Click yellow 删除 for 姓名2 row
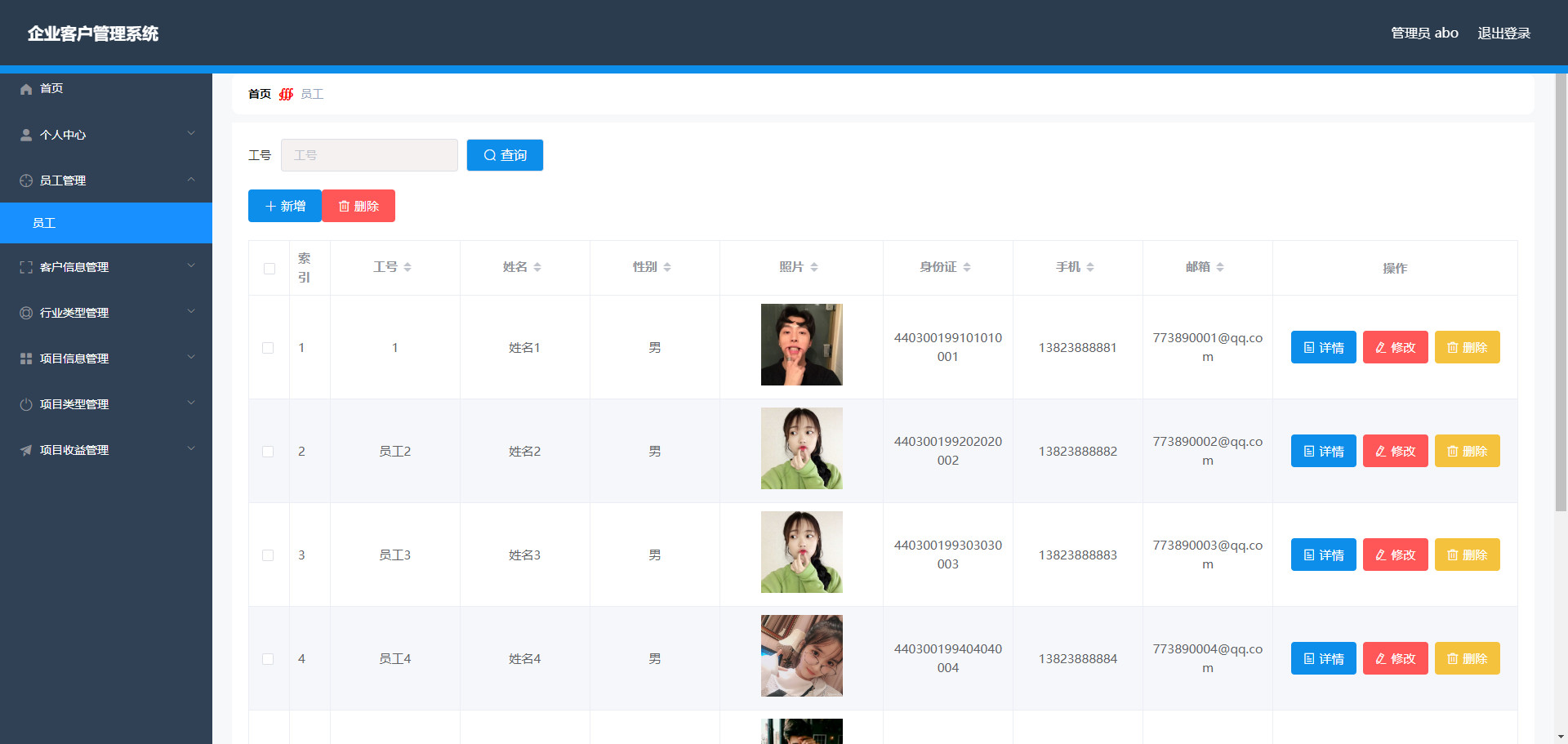 1468,451
